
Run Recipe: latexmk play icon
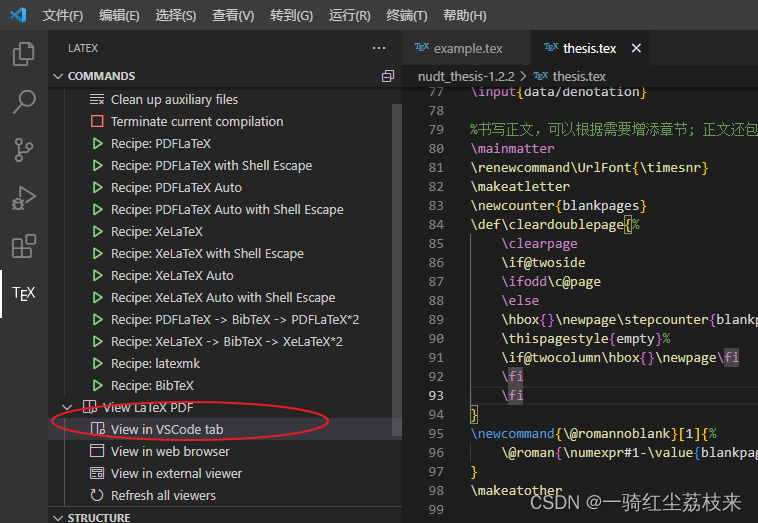point(97,363)
